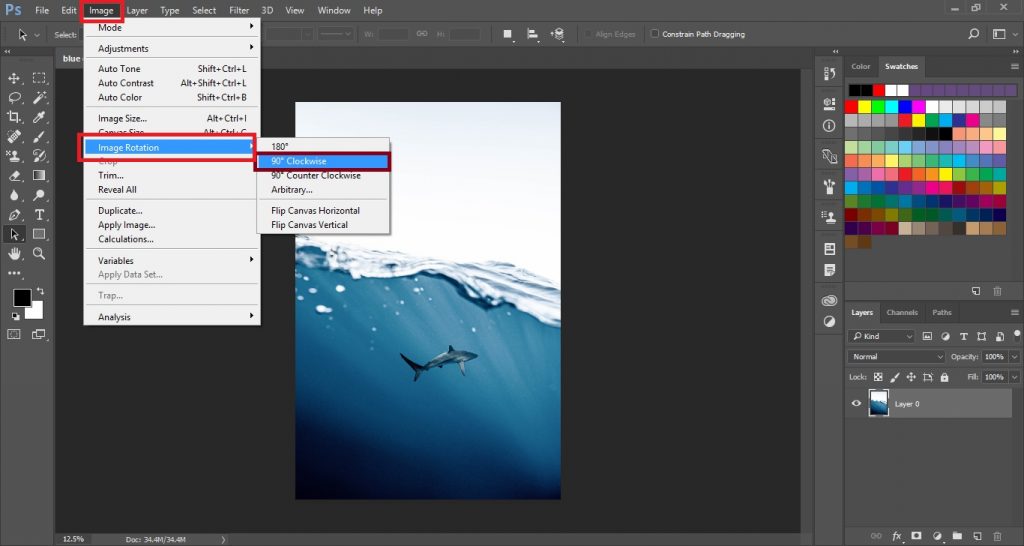Delete layer using Layers panel trash

pyautogui.click(x=997, y=536)
